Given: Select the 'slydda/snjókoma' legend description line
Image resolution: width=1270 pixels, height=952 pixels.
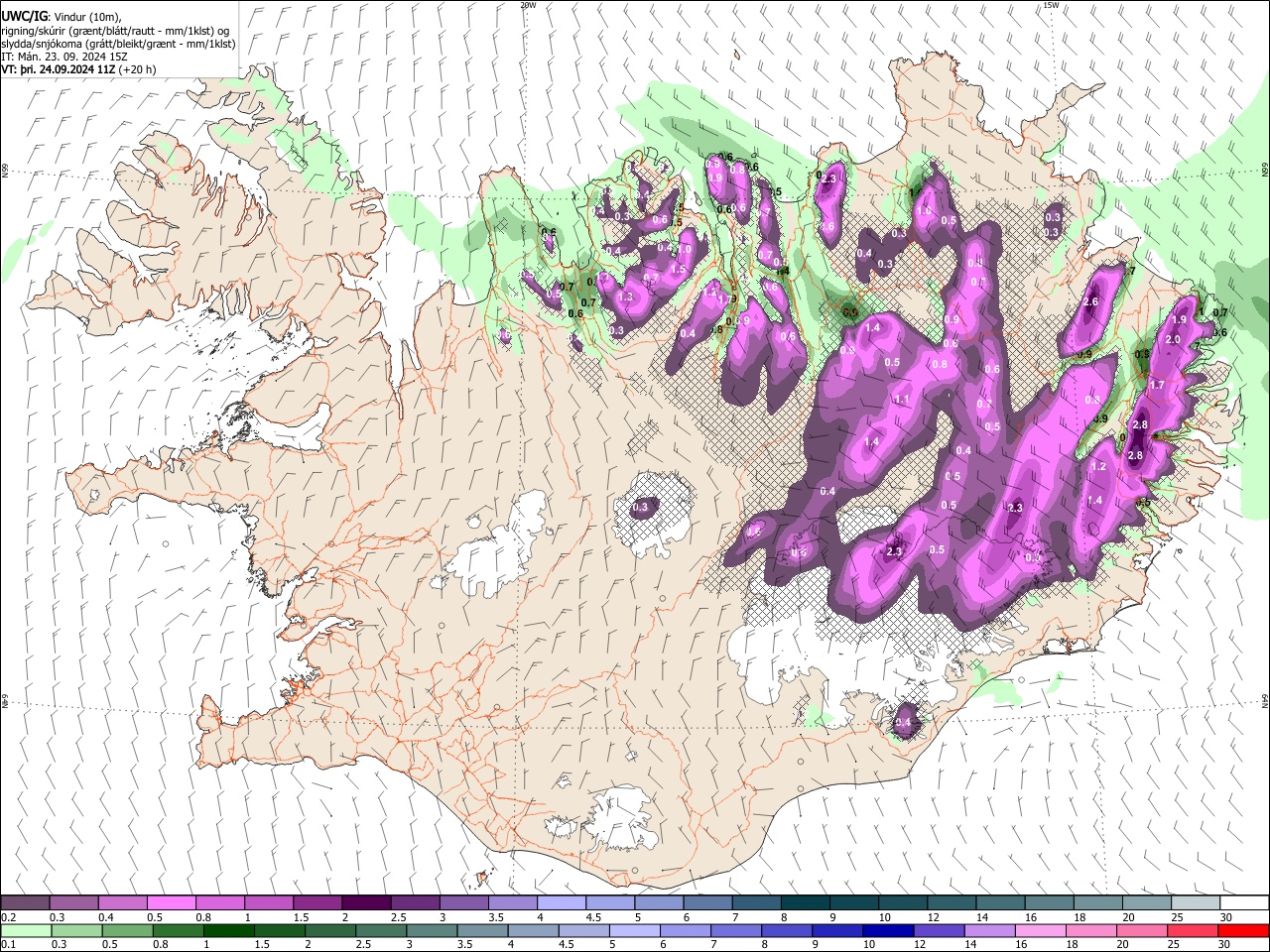Looking at the screenshot, I should [x=118, y=44].
